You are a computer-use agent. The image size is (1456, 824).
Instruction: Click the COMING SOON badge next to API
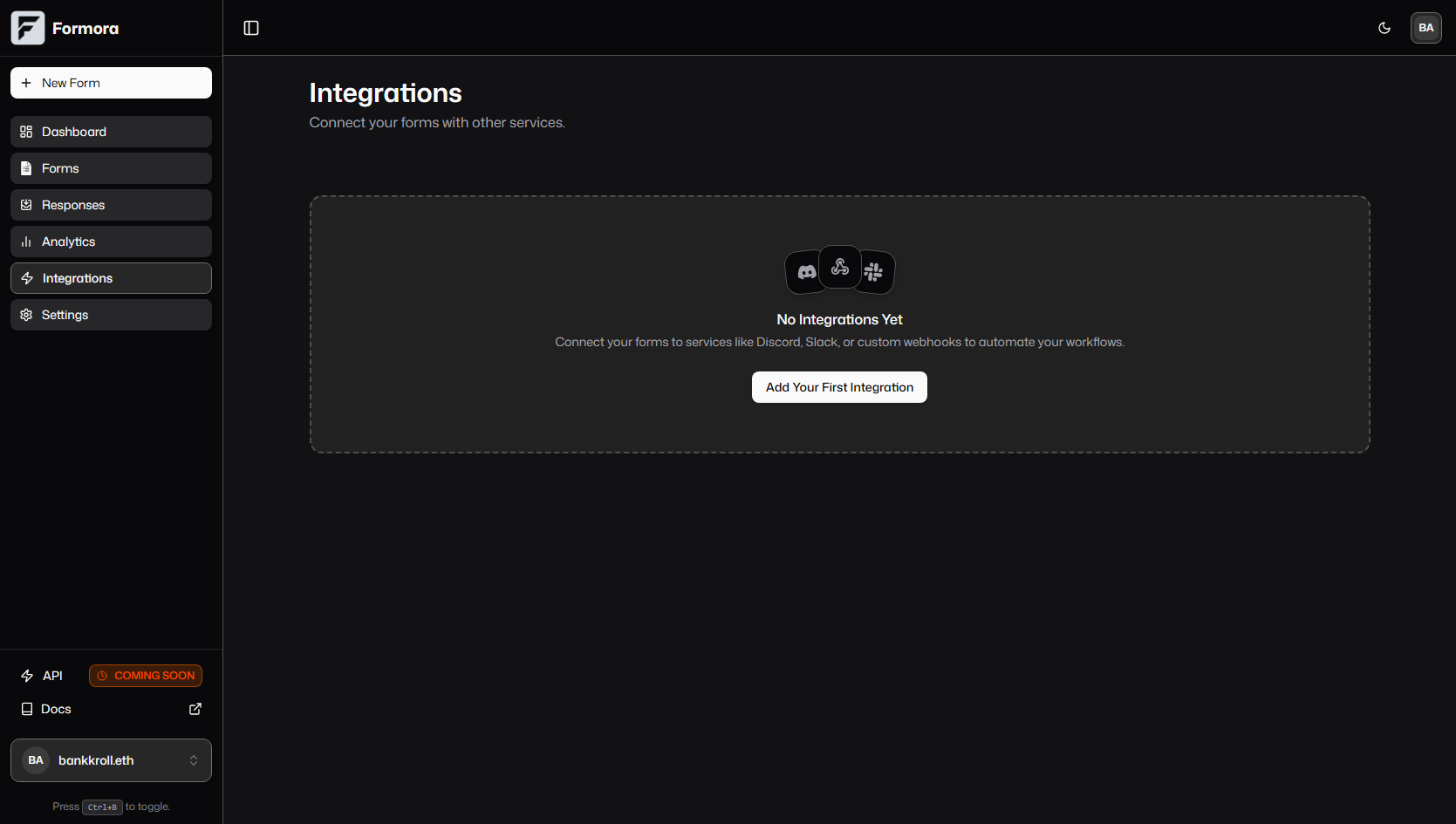click(x=145, y=675)
